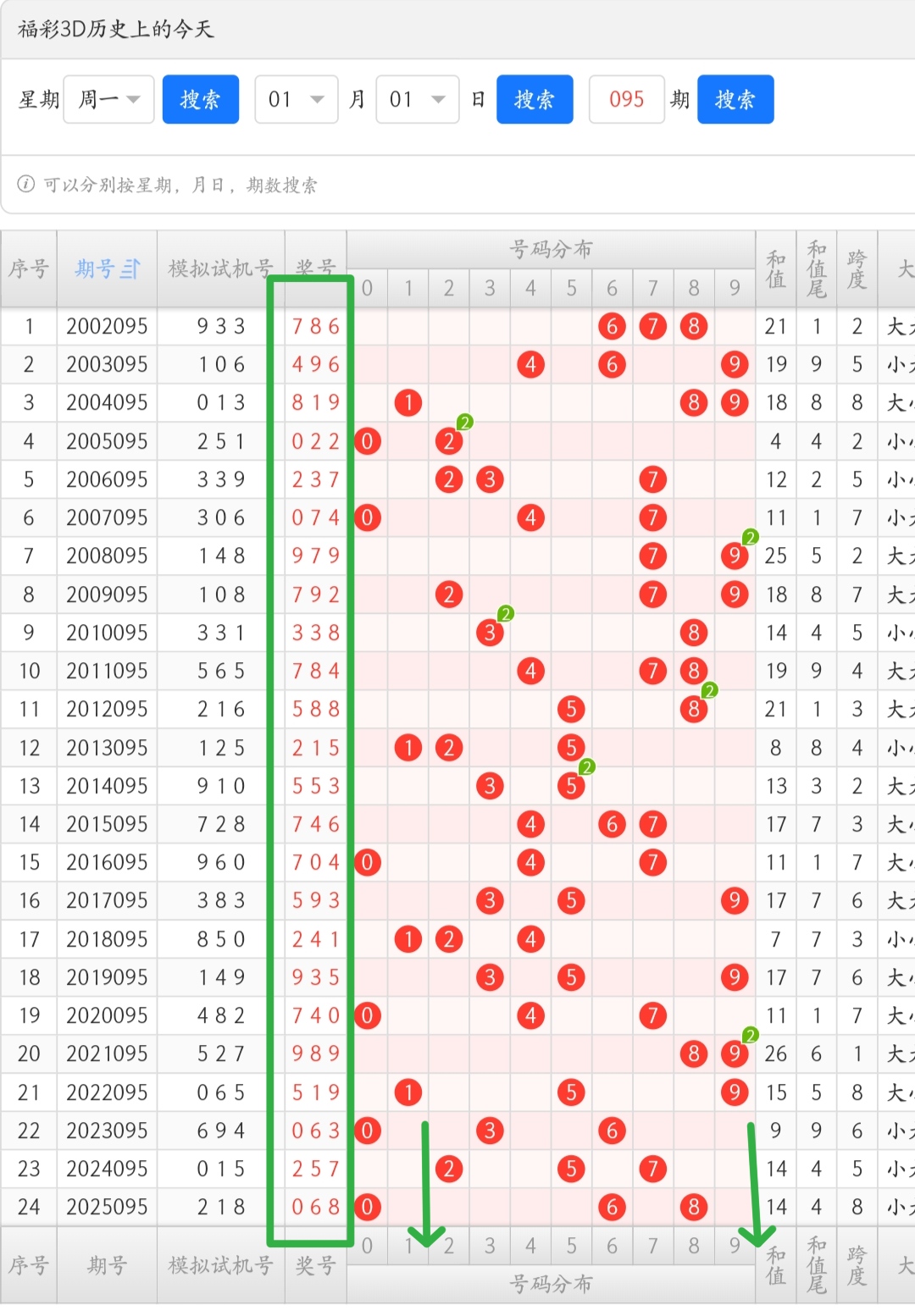
Task: Click the green badge 2 in row 2008095
Action: click(x=750, y=538)
